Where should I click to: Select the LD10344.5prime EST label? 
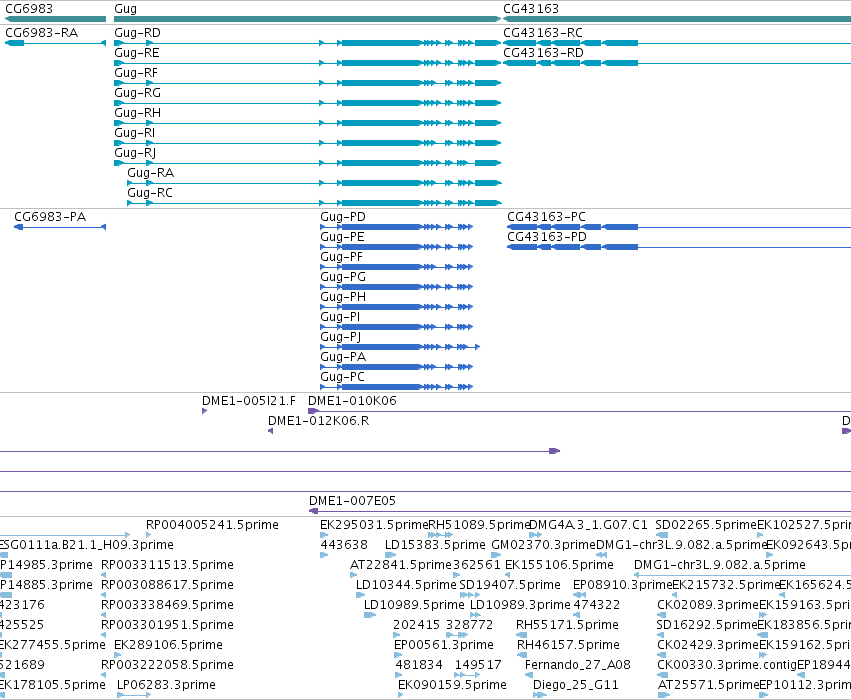(x=406, y=585)
